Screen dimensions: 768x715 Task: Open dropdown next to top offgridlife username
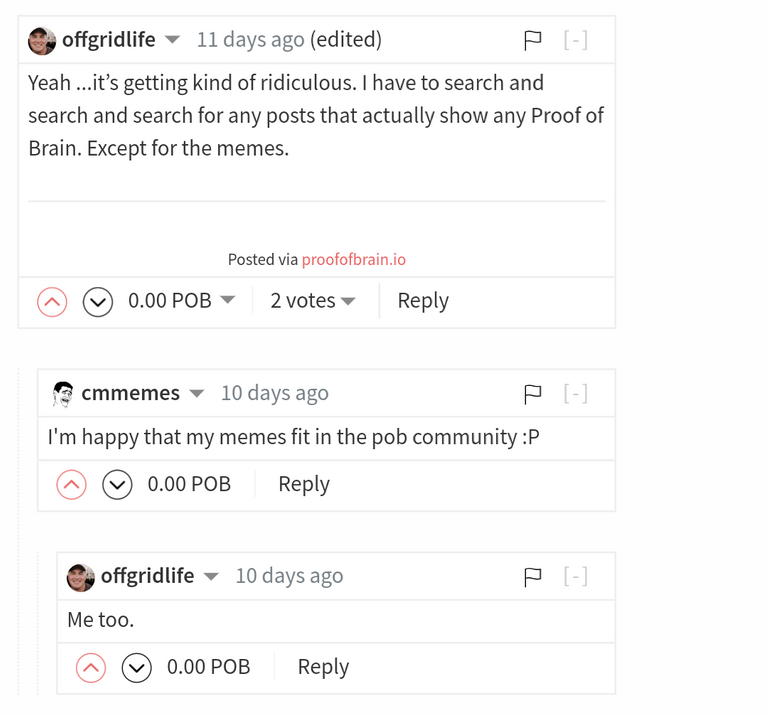point(172,40)
